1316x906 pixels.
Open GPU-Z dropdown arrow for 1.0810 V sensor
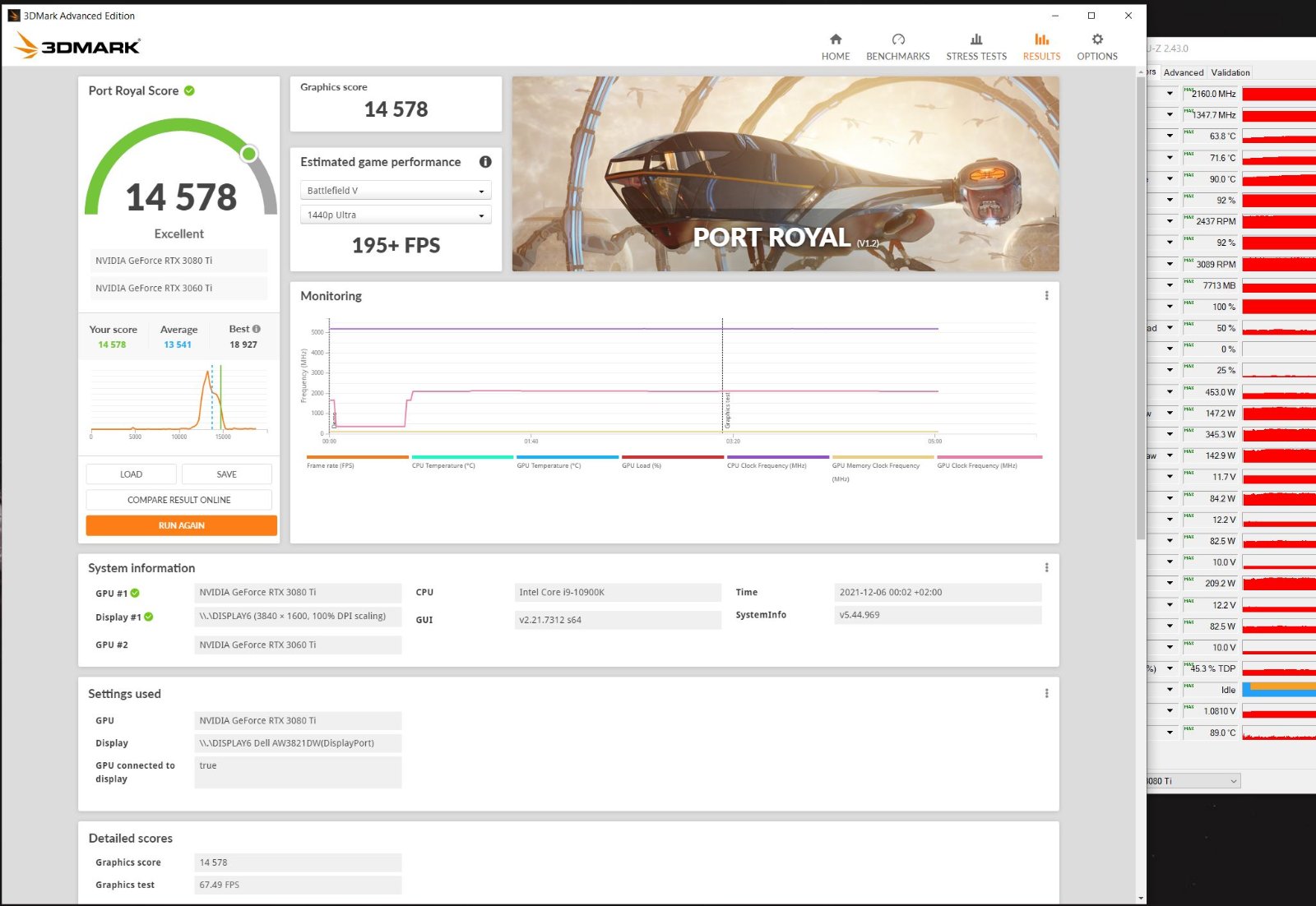1170,711
